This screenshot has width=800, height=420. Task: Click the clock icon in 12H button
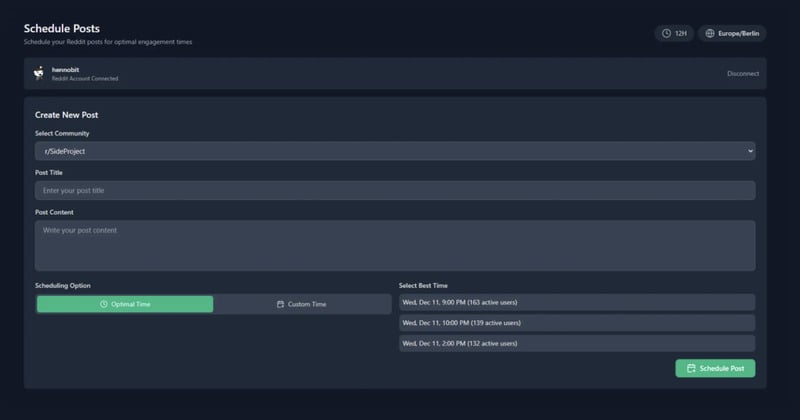tap(667, 33)
